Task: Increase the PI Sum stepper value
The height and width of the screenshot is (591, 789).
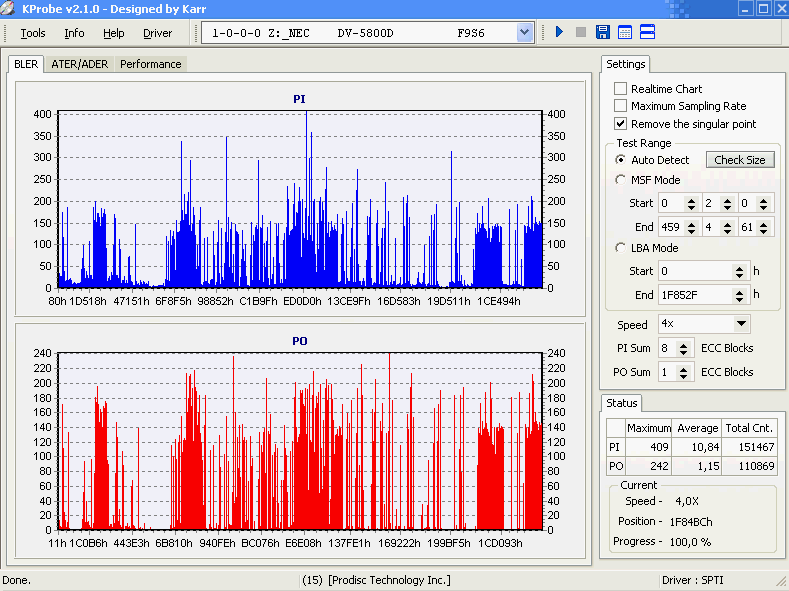Action: click(x=684, y=344)
